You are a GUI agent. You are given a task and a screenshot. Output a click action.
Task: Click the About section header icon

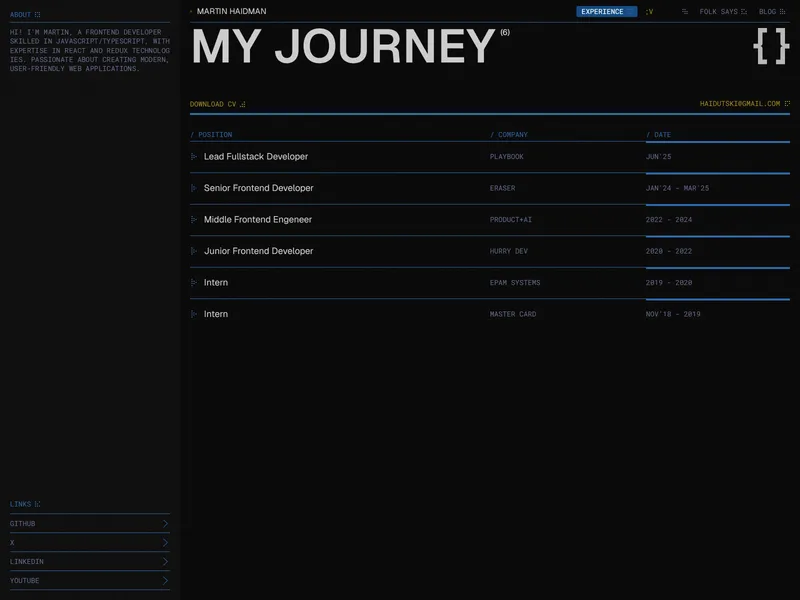coord(37,15)
